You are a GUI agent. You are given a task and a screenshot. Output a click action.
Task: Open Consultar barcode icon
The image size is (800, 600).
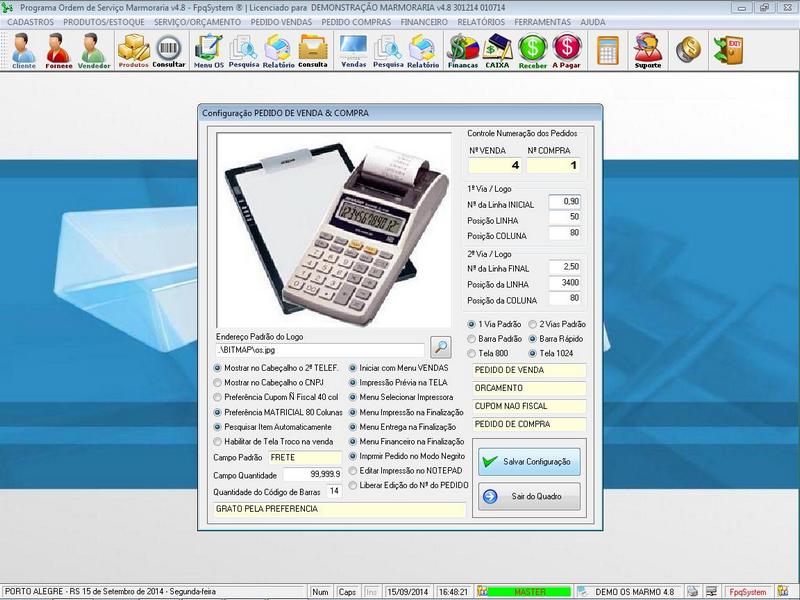point(169,50)
